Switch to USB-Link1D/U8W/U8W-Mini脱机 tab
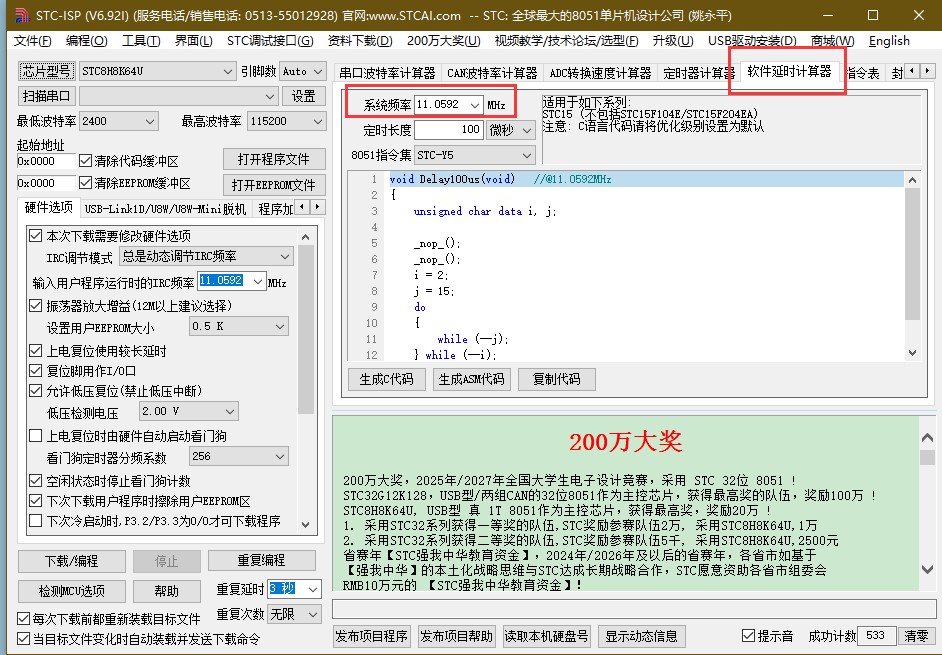The width and height of the screenshot is (942, 655). pos(165,209)
